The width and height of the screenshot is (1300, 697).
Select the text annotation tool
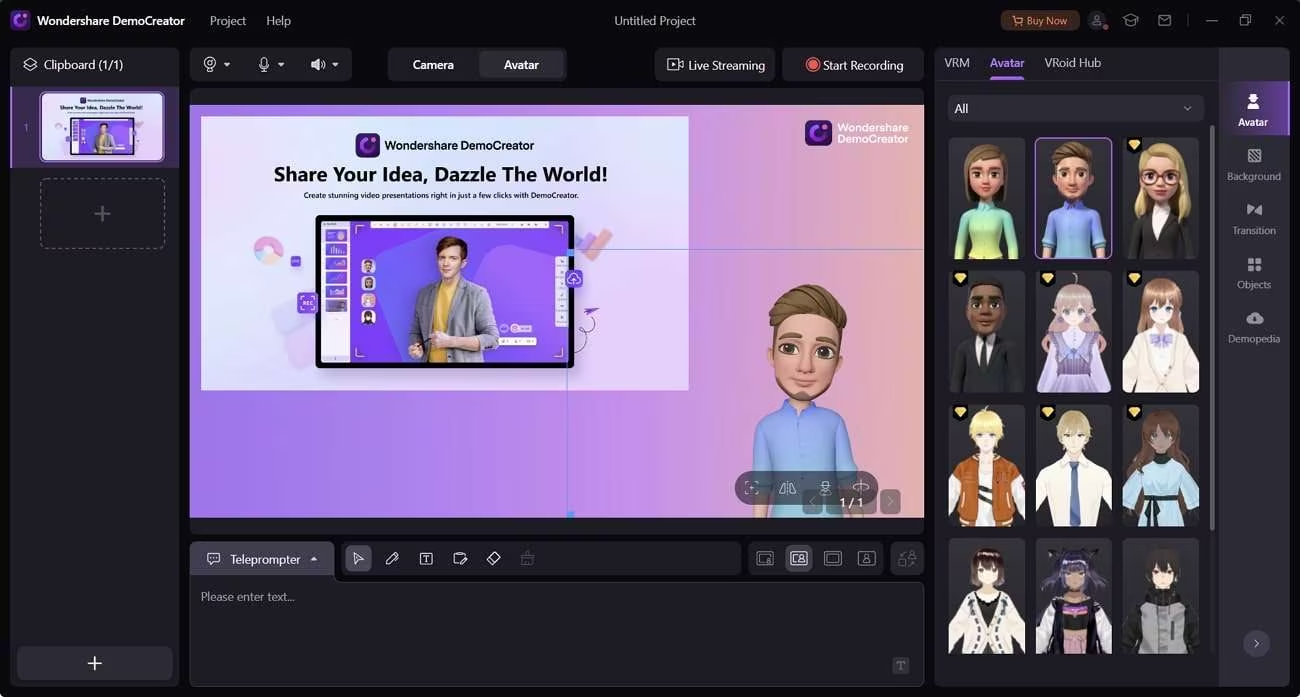pos(426,559)
